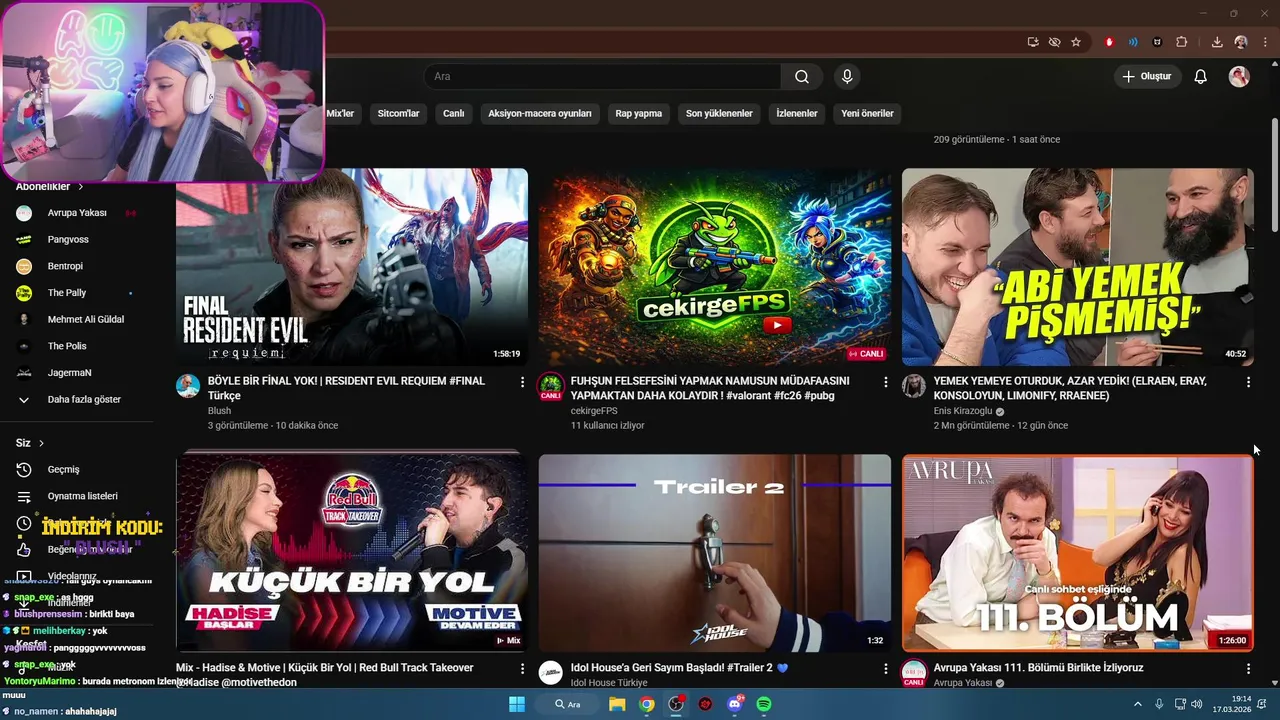Bookmark this page with the star icon
Screen dimensions: 1280x720
(1076, 42)
